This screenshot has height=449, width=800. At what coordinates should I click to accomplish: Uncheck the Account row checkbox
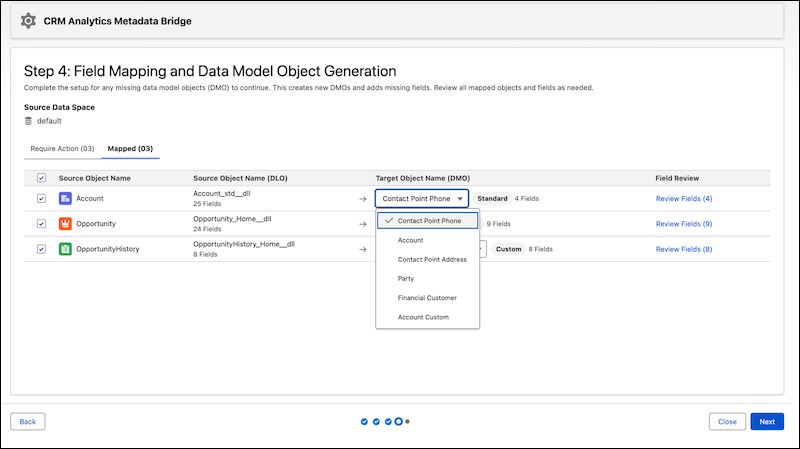(x=41, y=198)
